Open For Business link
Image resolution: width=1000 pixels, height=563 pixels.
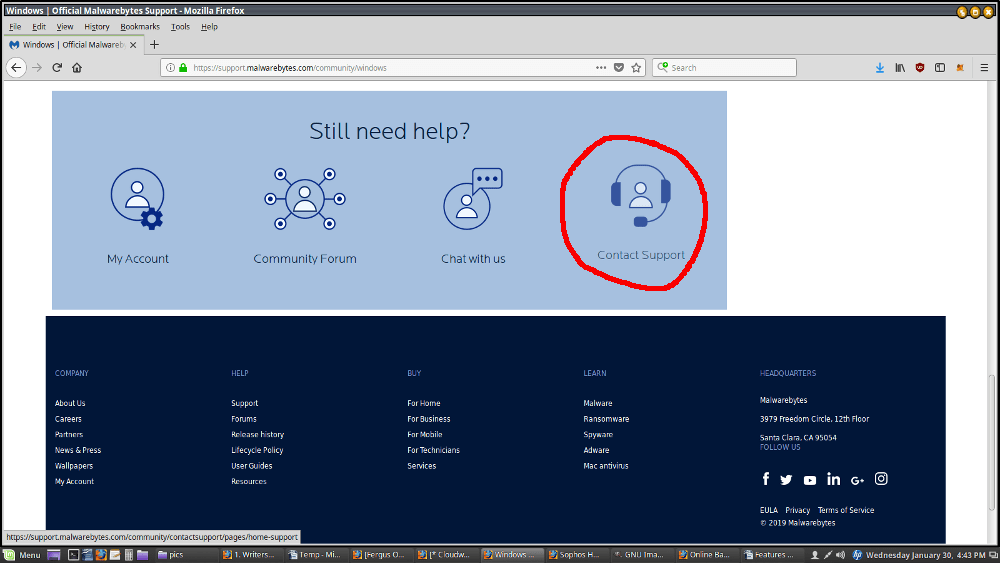429,419
